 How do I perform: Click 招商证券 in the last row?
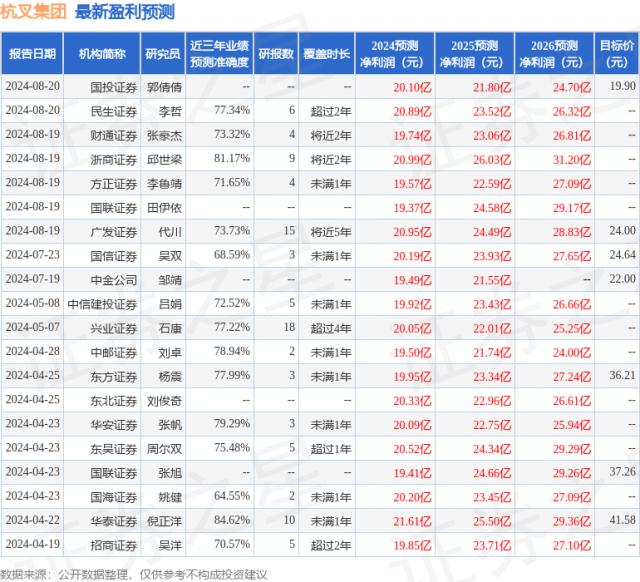point(111,543)
